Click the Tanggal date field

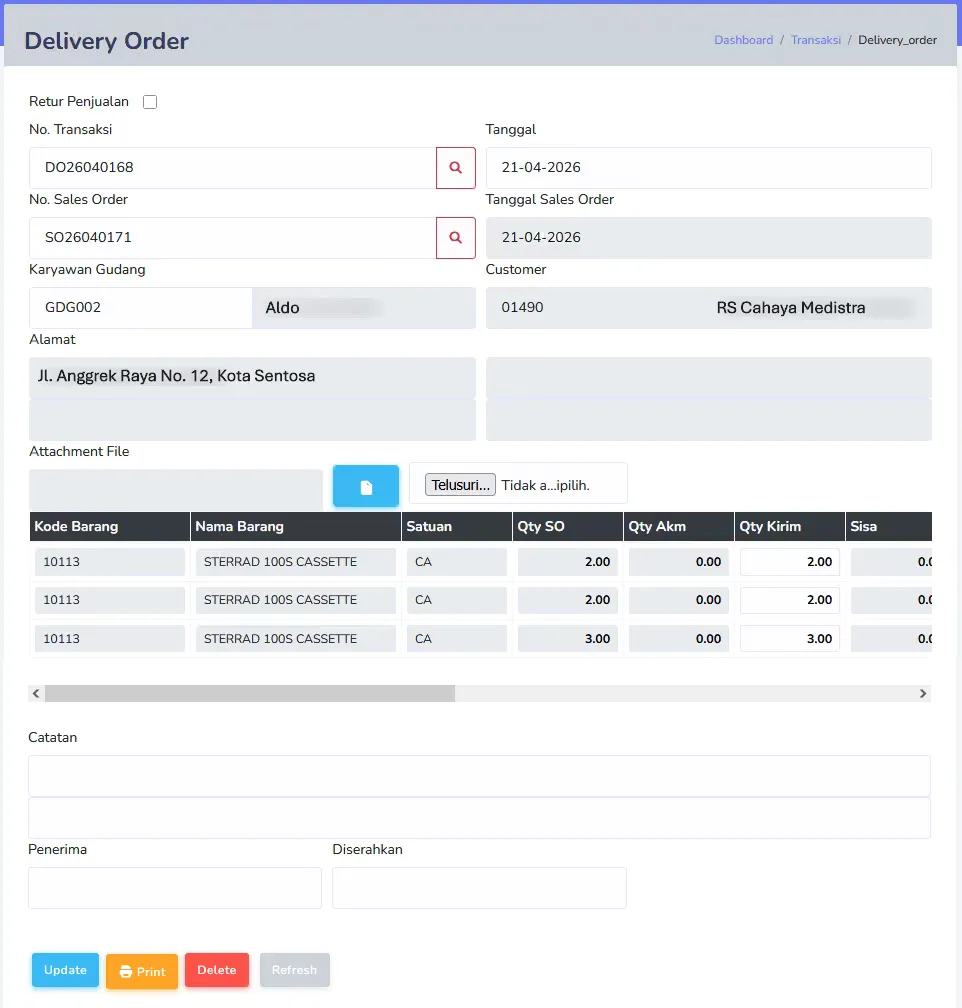(709, 168)
